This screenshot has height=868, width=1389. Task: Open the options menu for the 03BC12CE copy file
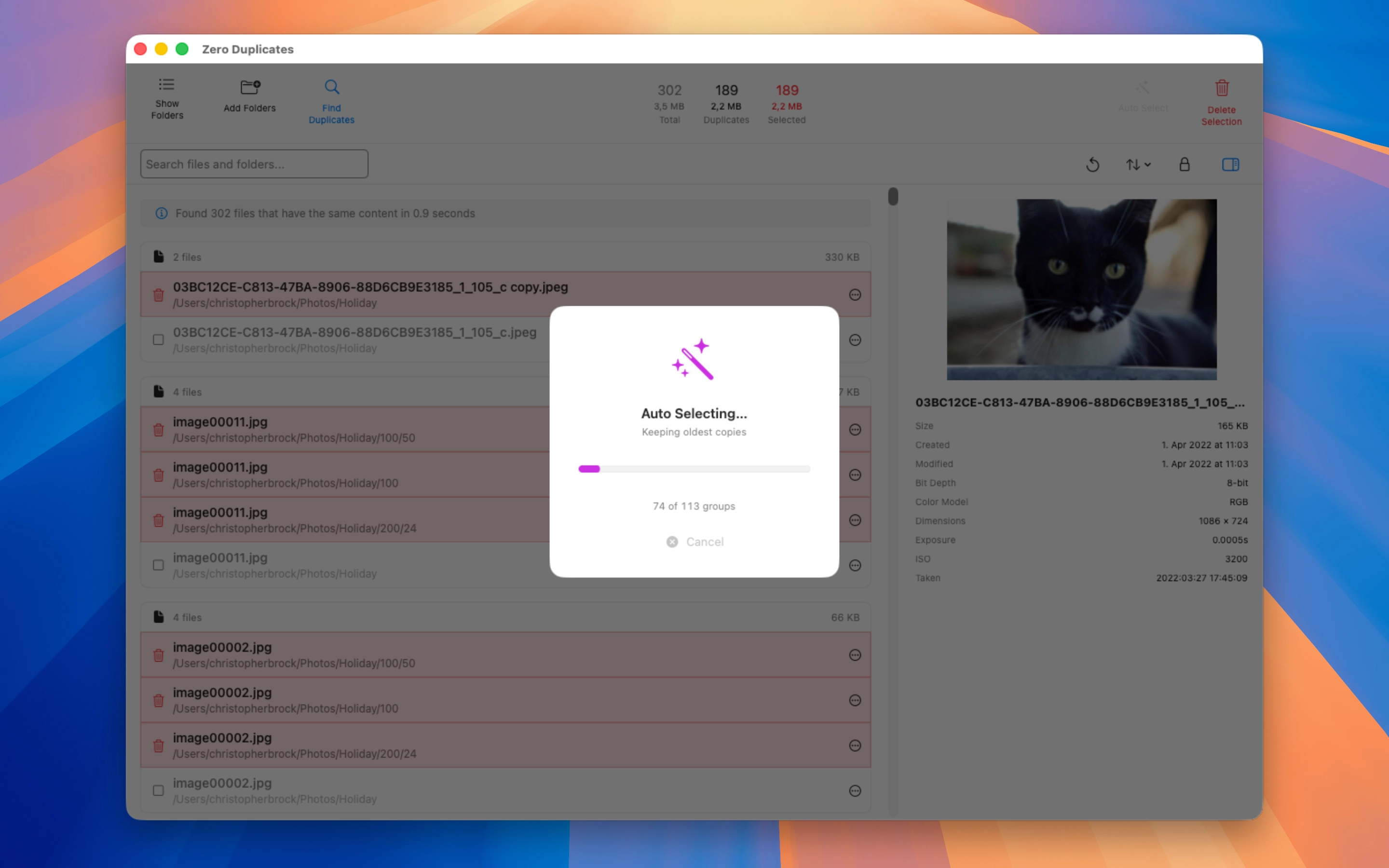click(x=855, y=295)
